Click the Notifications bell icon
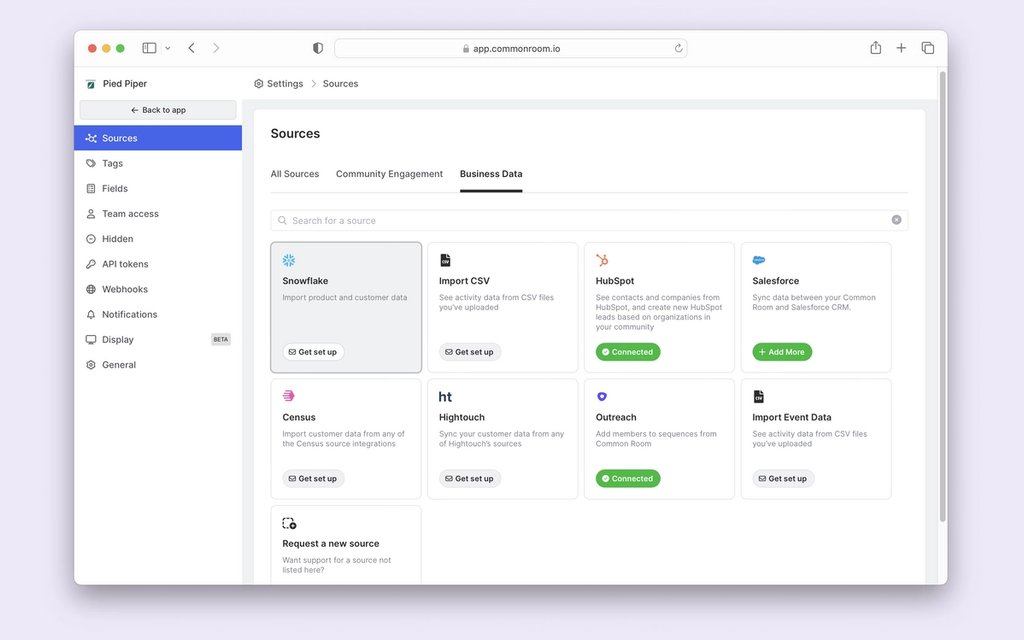1024x640 pixels. 92,314
